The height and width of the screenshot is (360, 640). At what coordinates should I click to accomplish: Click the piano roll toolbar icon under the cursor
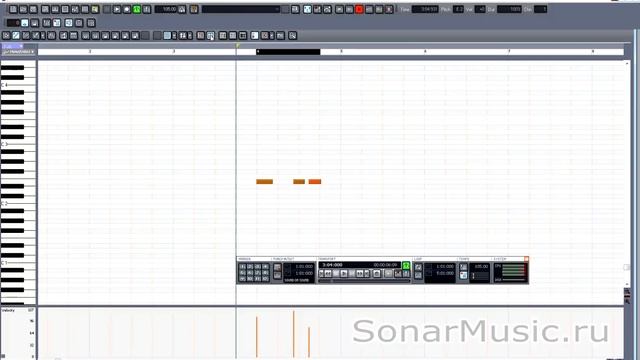tap(210, 36)
